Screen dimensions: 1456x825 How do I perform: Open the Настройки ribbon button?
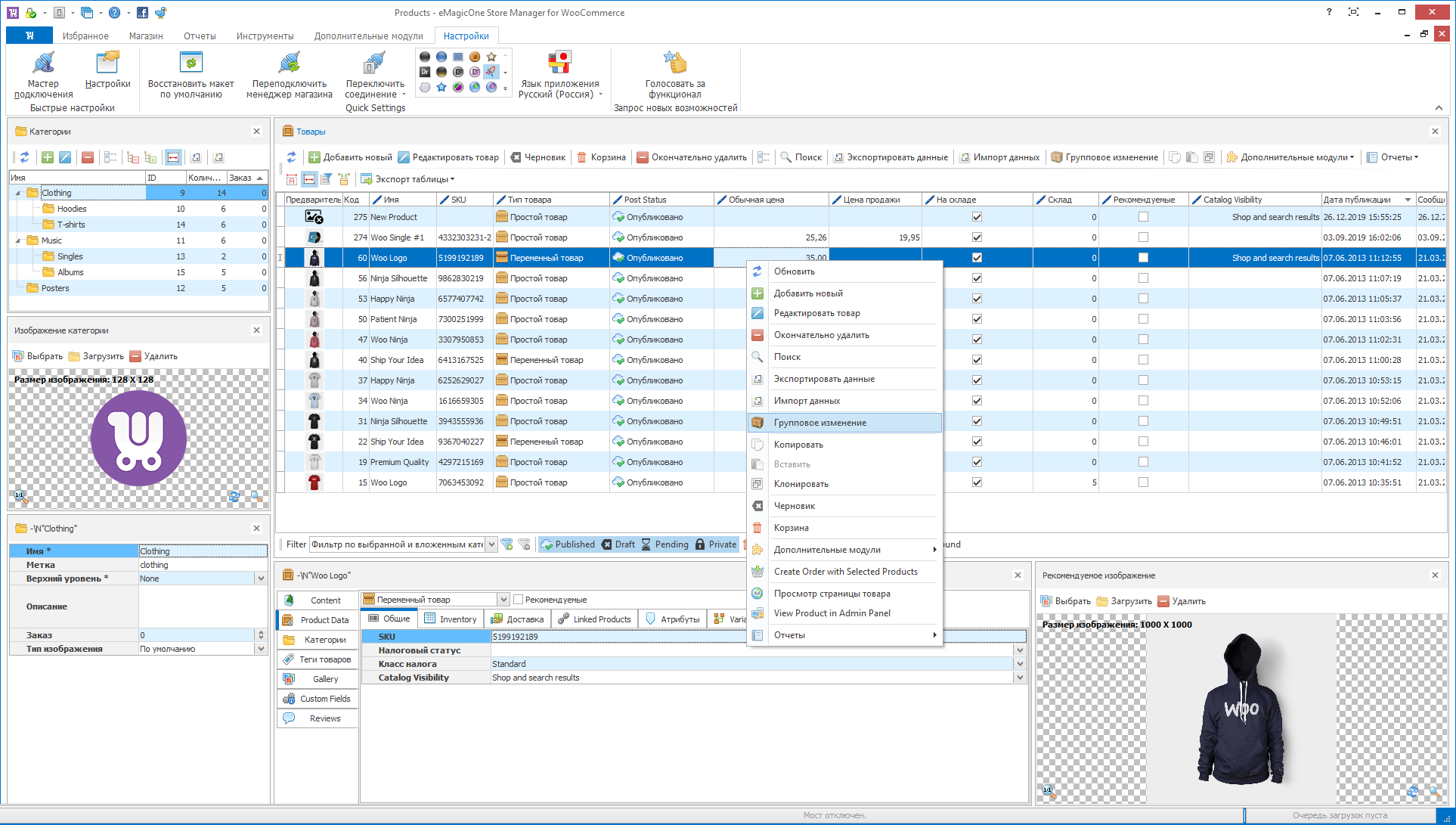(x=107, y=70)
